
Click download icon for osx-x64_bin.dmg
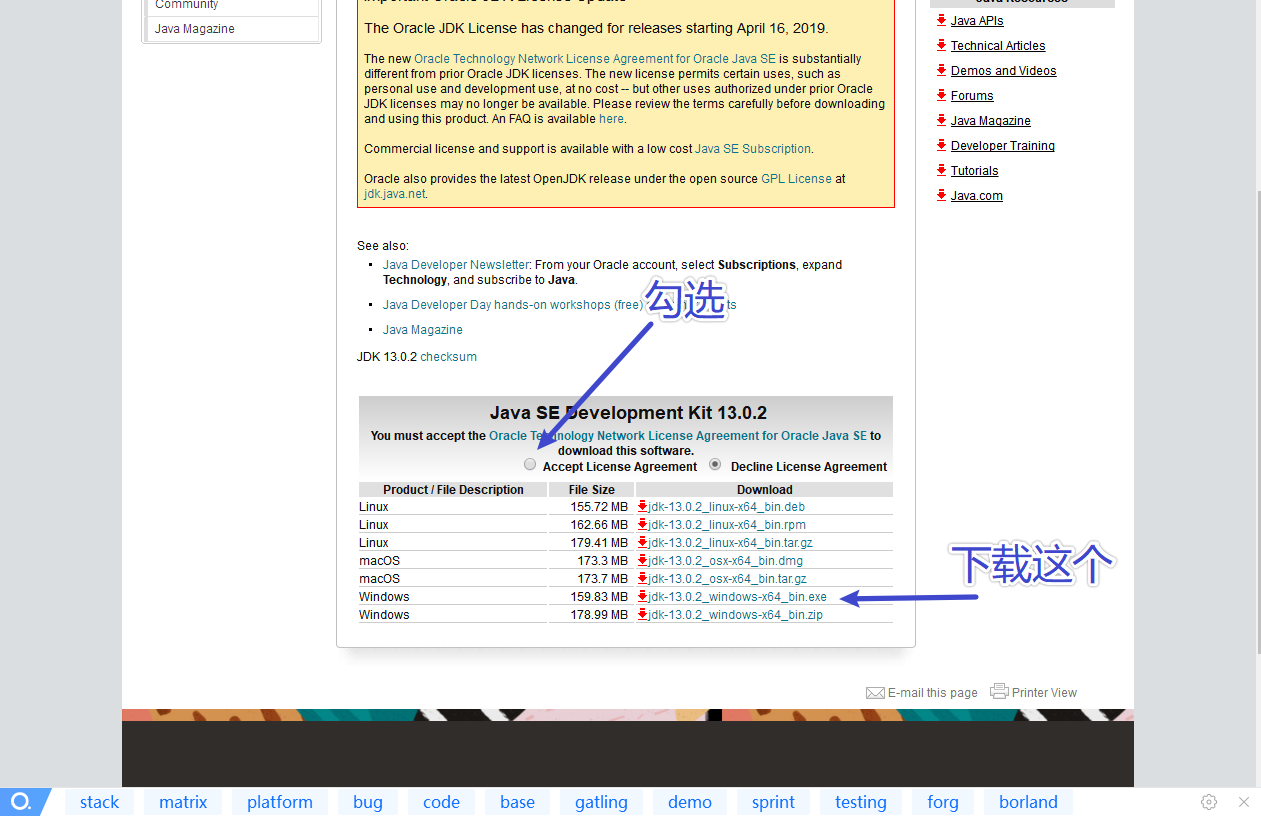[x=642, y=560]
